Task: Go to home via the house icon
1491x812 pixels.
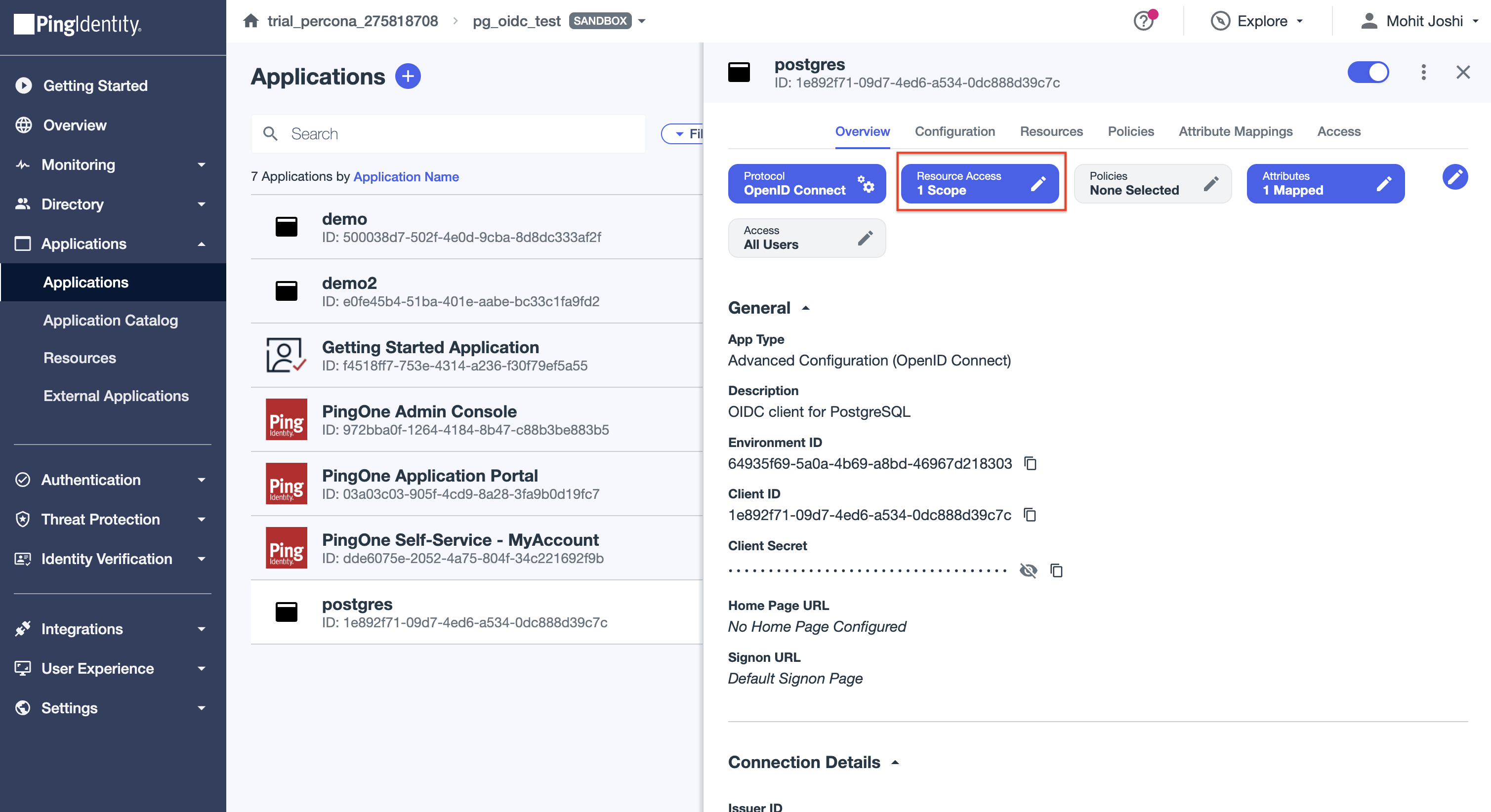Action: 250,21
